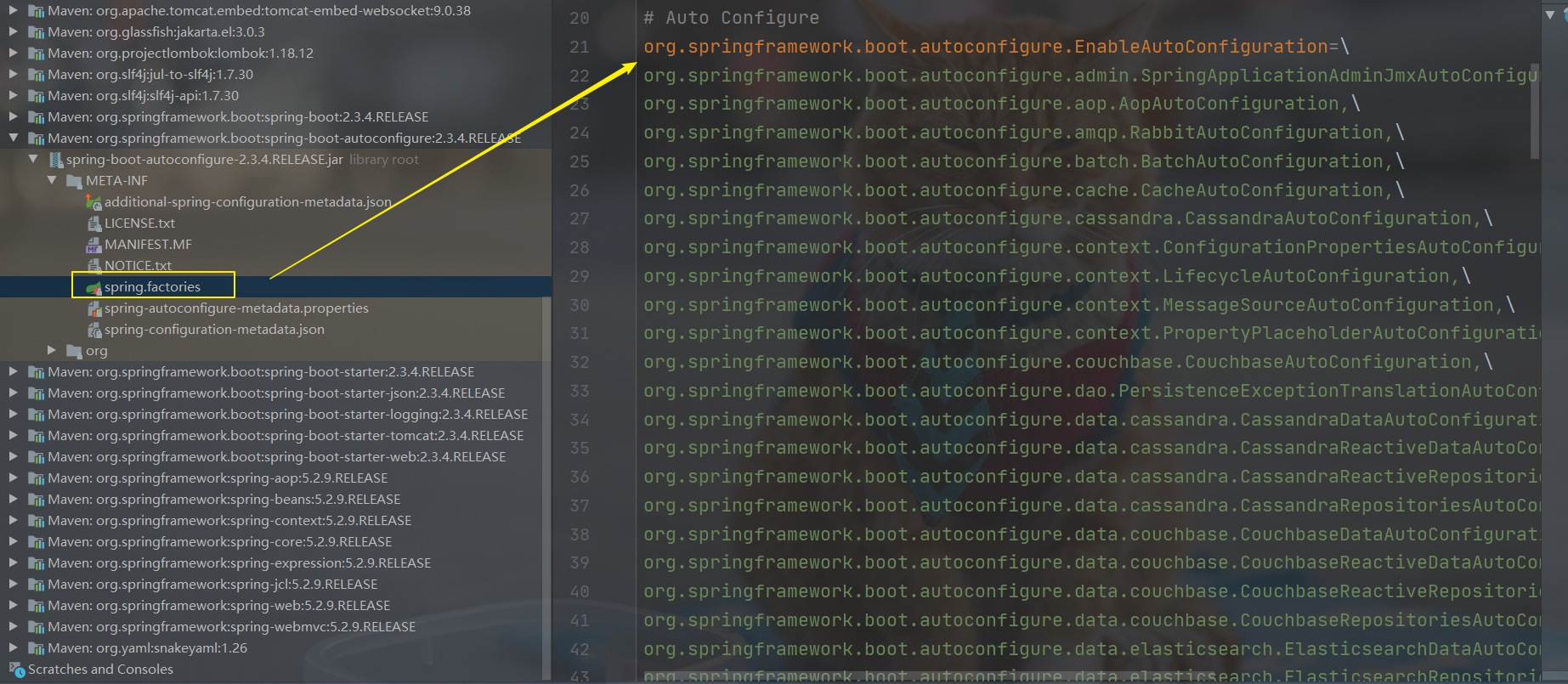Click library icon of slf4j-api:1.7.30
The width and height of the screenshot is (1568, 684).
click(x=37, y=96)
